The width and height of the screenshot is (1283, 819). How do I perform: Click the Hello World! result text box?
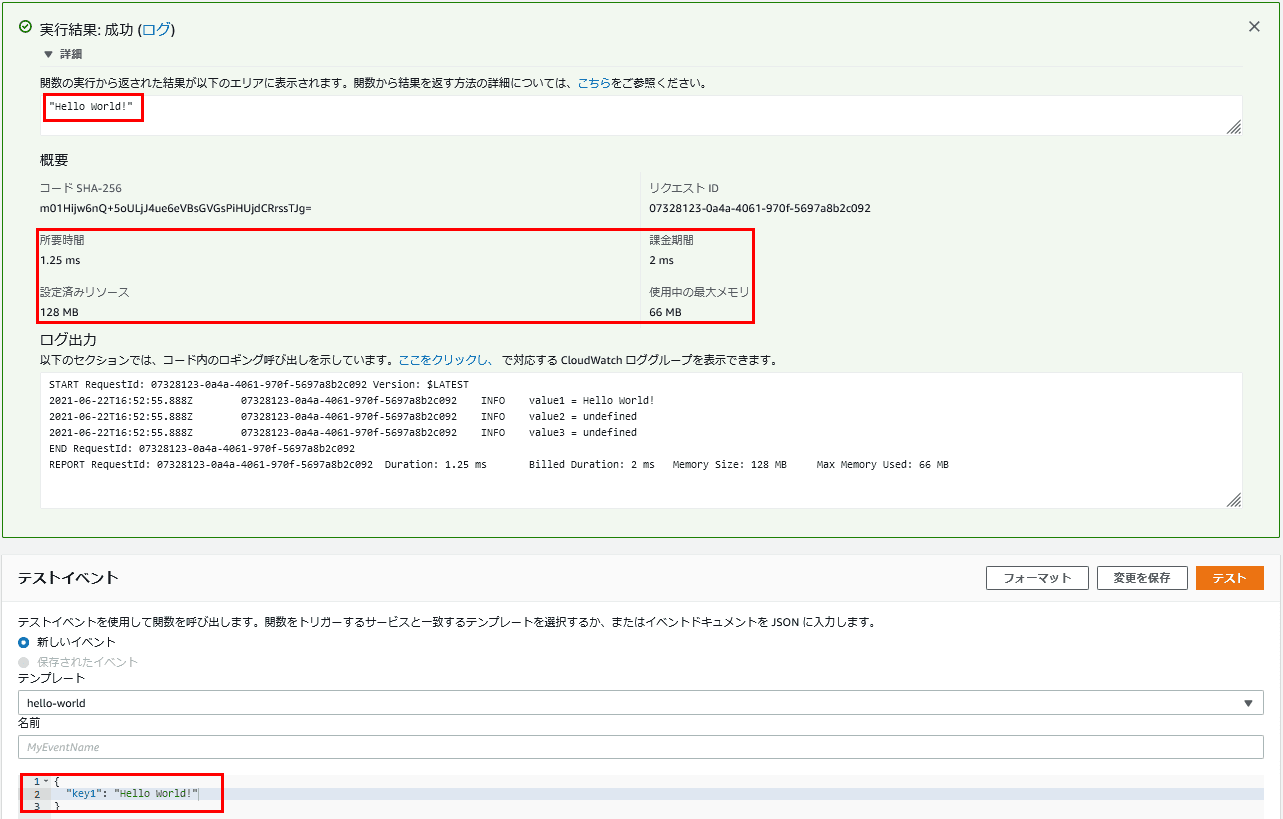[x=641, y=116]
